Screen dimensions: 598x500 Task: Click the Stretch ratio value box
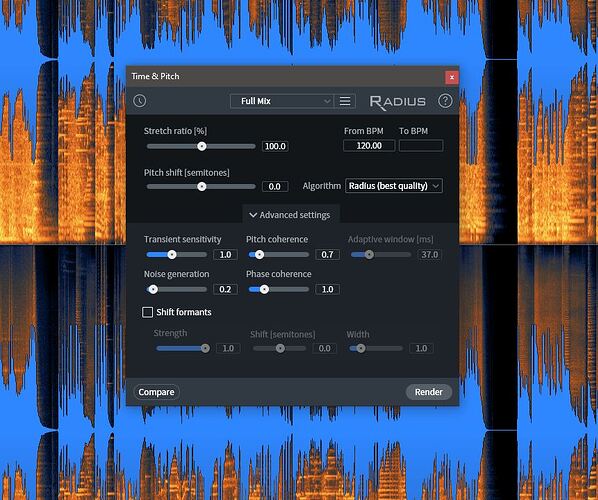[x=275, y=146]
